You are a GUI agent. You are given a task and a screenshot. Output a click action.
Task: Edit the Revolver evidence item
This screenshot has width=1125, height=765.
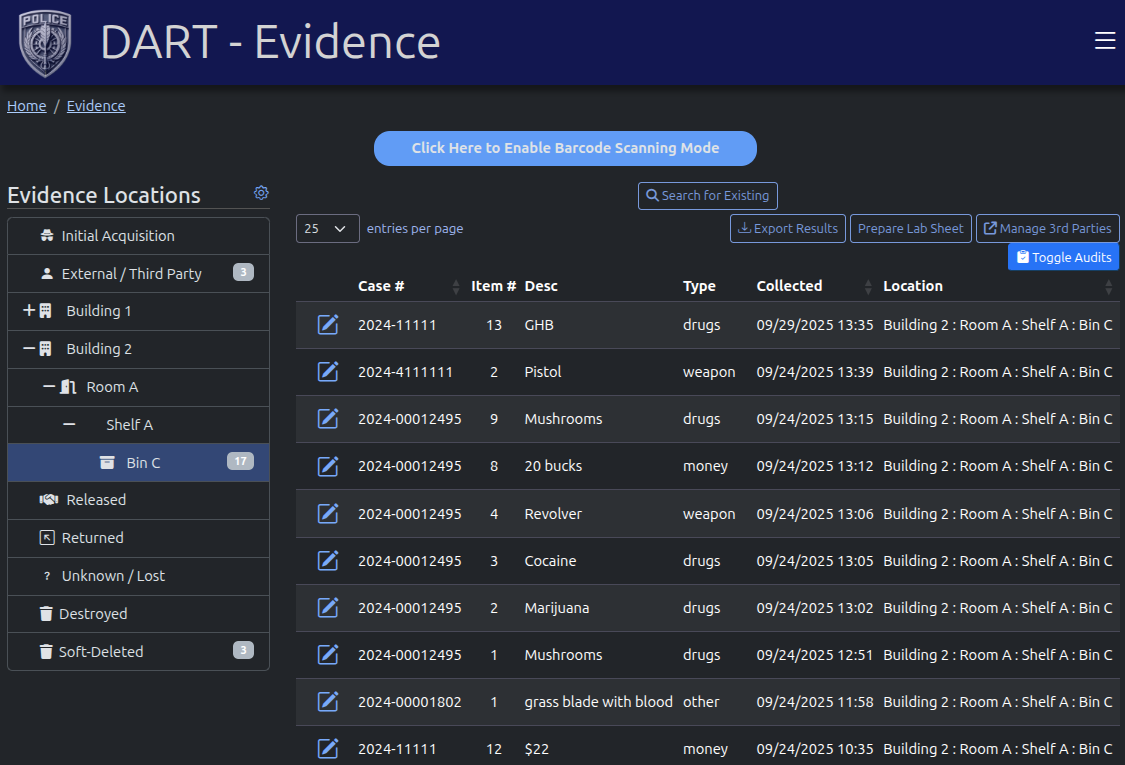pos(328,514)
